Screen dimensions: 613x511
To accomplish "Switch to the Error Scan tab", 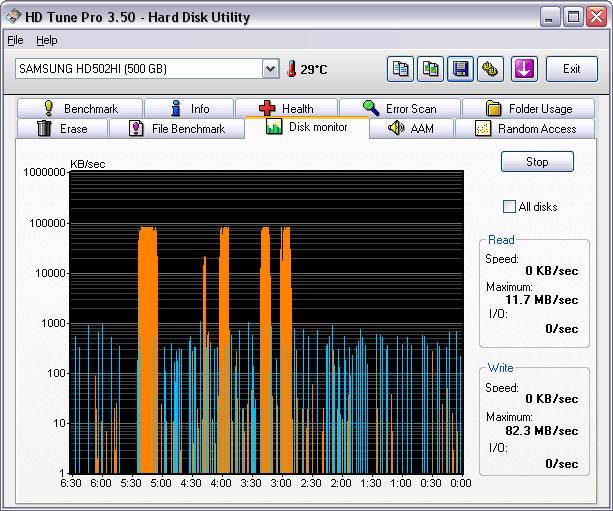I will pyautogui.click(x=400, y=108).
